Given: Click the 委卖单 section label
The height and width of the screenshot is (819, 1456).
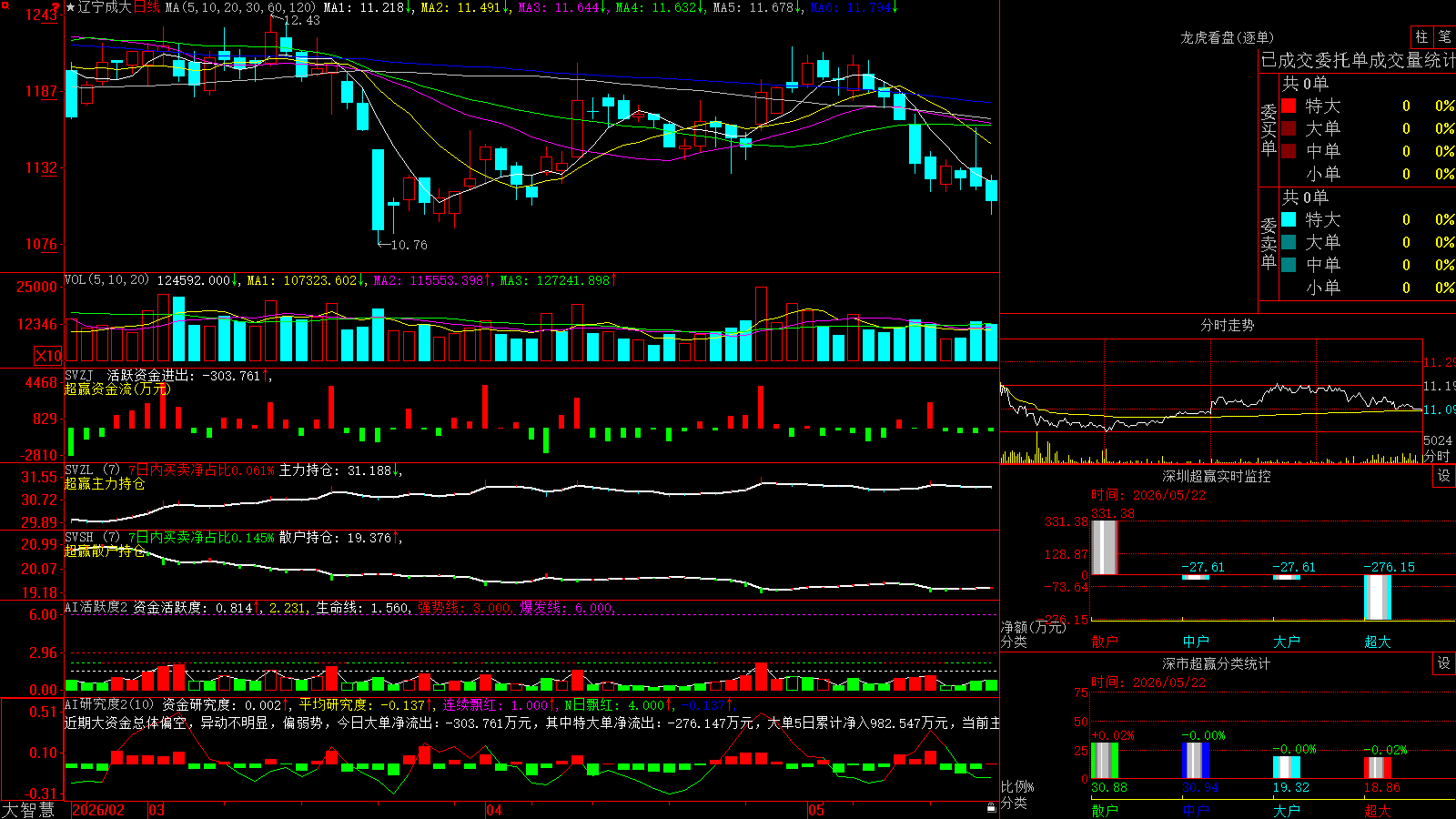Looking at the screenshot, I should coord(1269,244).
